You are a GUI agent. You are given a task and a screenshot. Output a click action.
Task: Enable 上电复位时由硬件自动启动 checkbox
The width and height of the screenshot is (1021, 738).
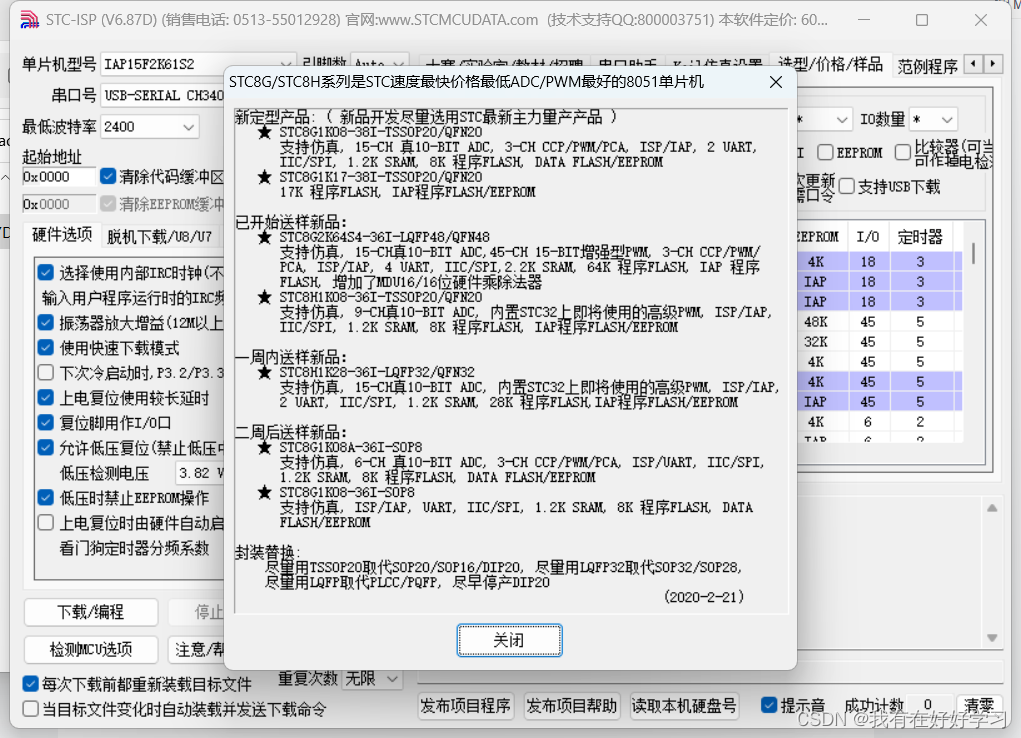pyautogui.click(x=46, y=523)
